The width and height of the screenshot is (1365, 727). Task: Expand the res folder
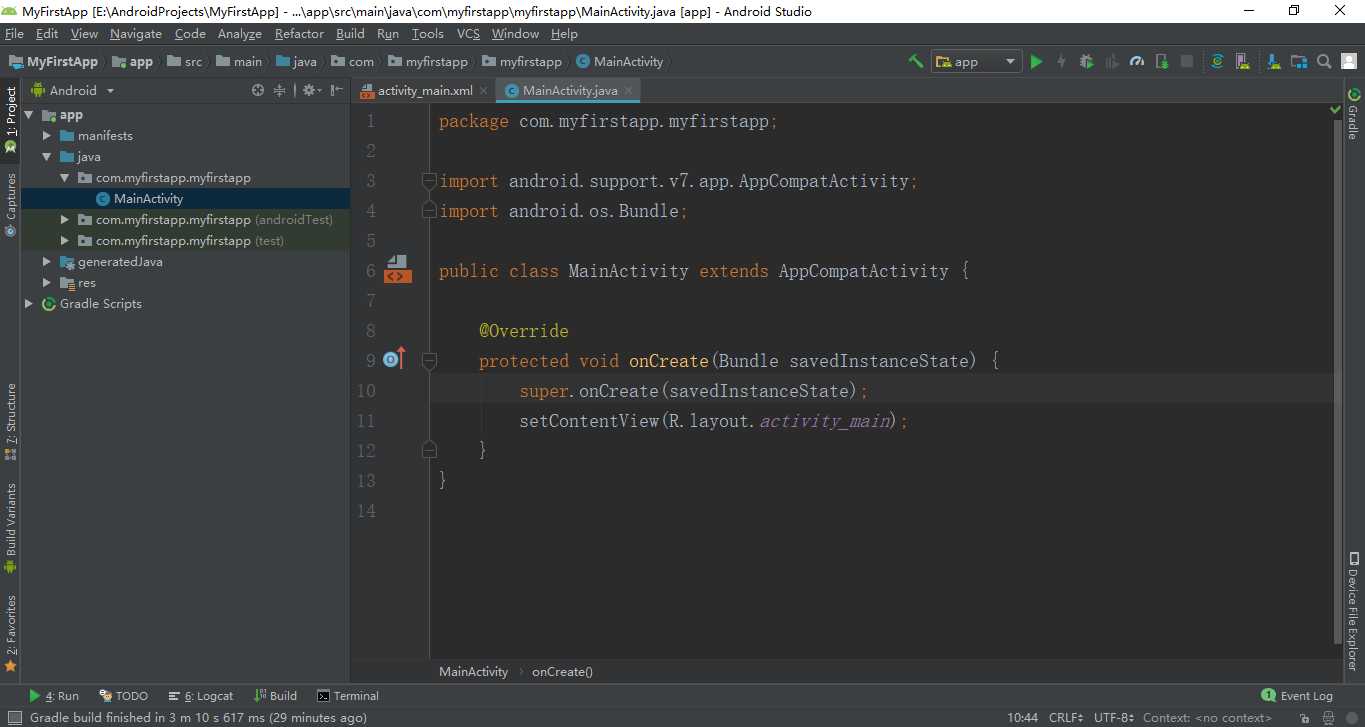47,283
